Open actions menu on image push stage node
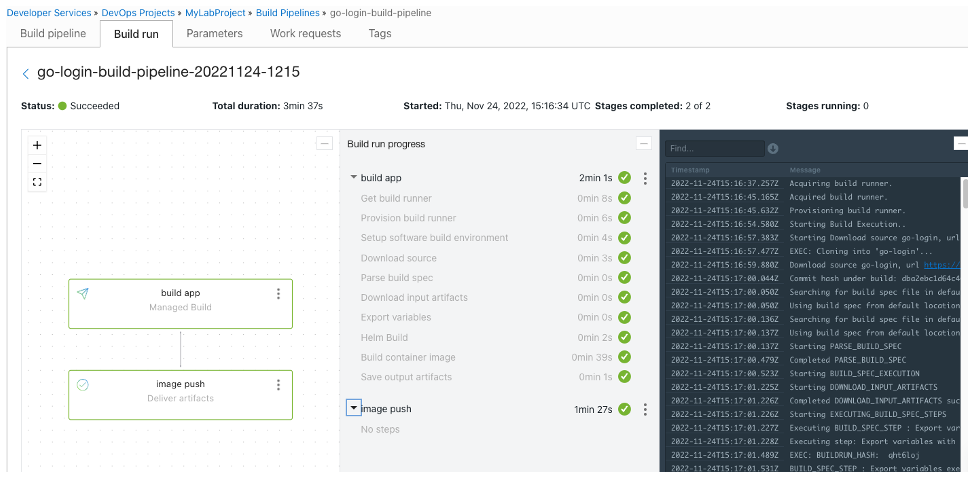 278,385
